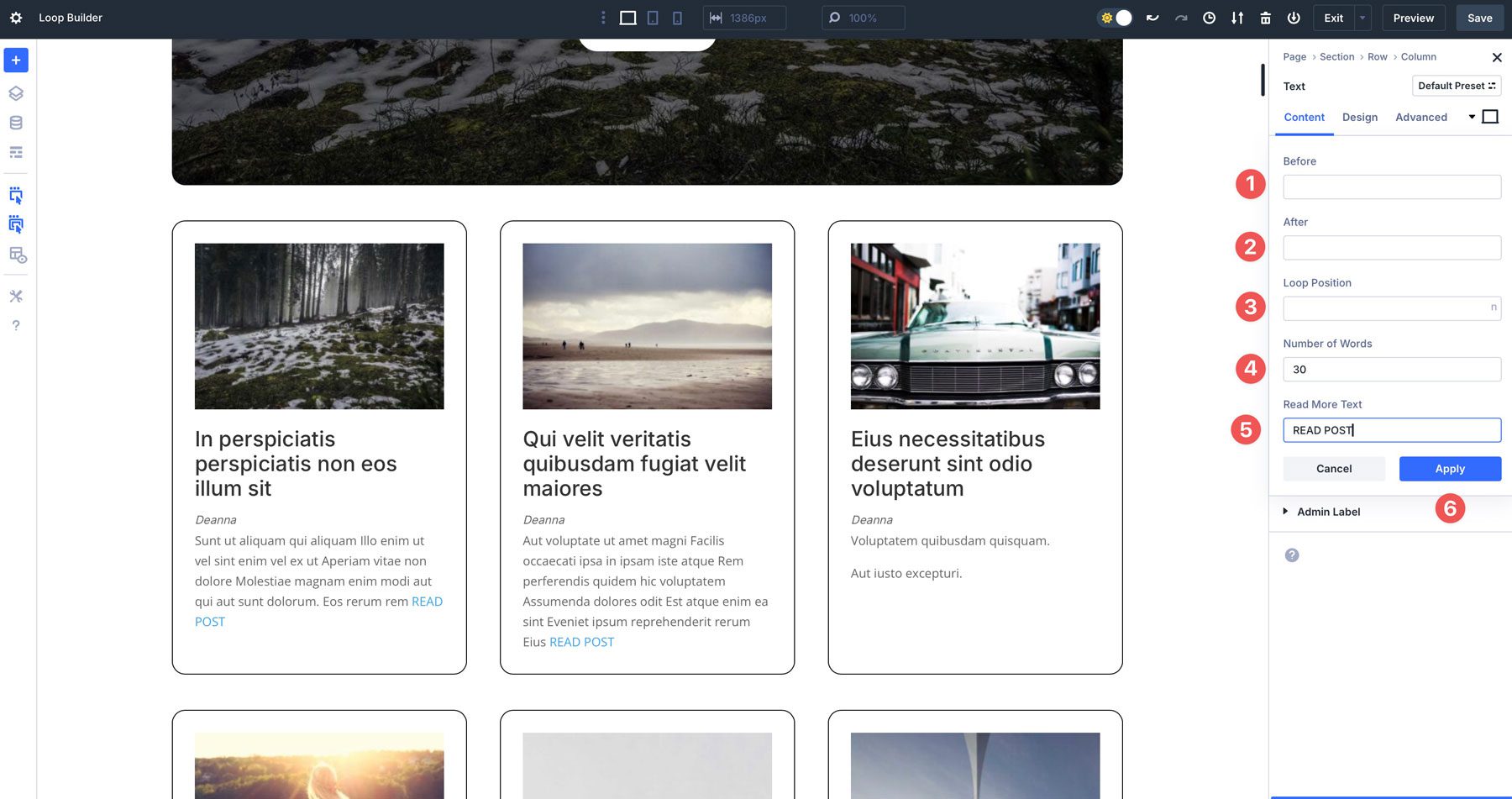Screen dimensions: 1512x799
Task: Click the Number of Words input field
Action: 1391,369
